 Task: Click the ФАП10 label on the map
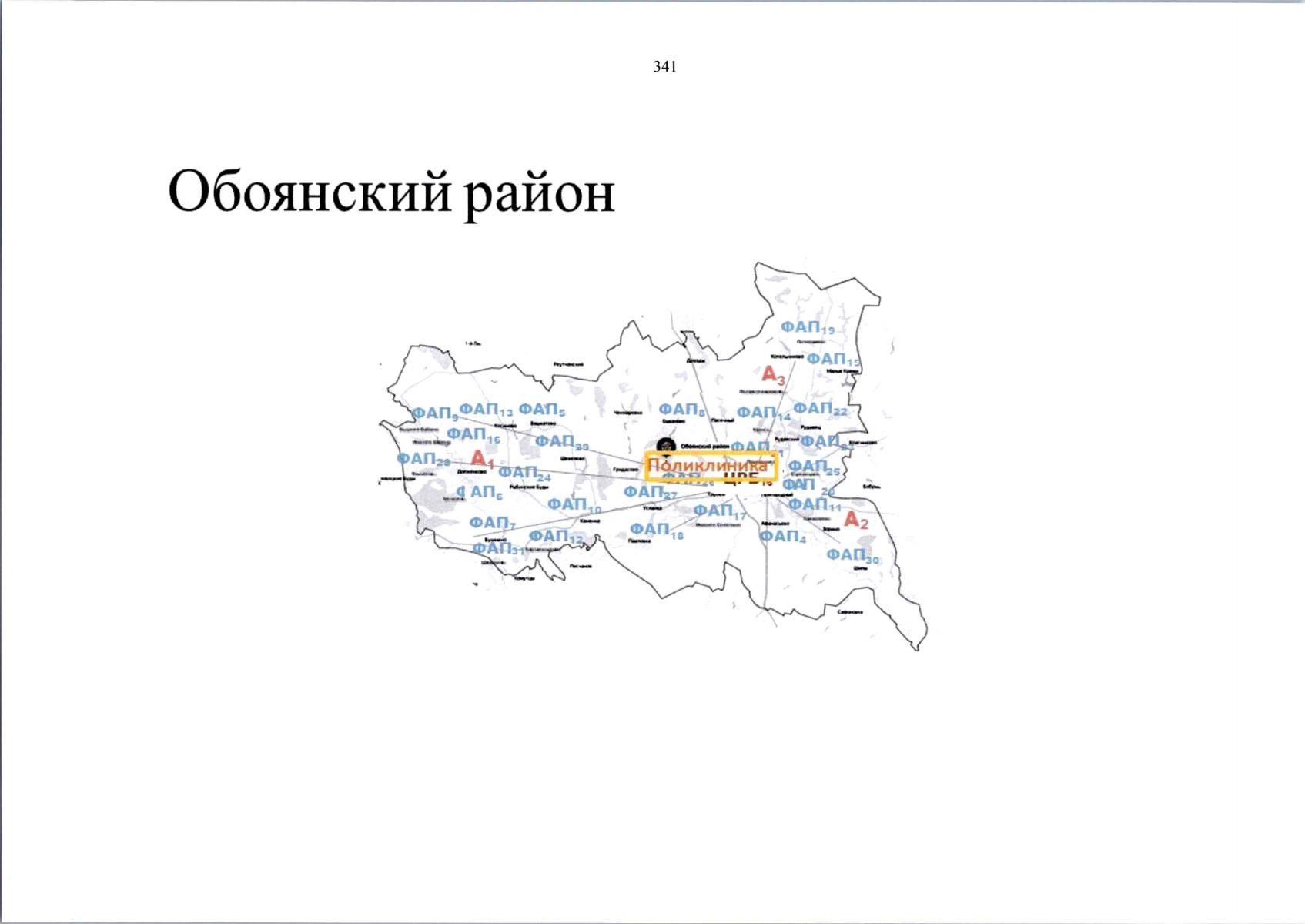tap(574, 505)
